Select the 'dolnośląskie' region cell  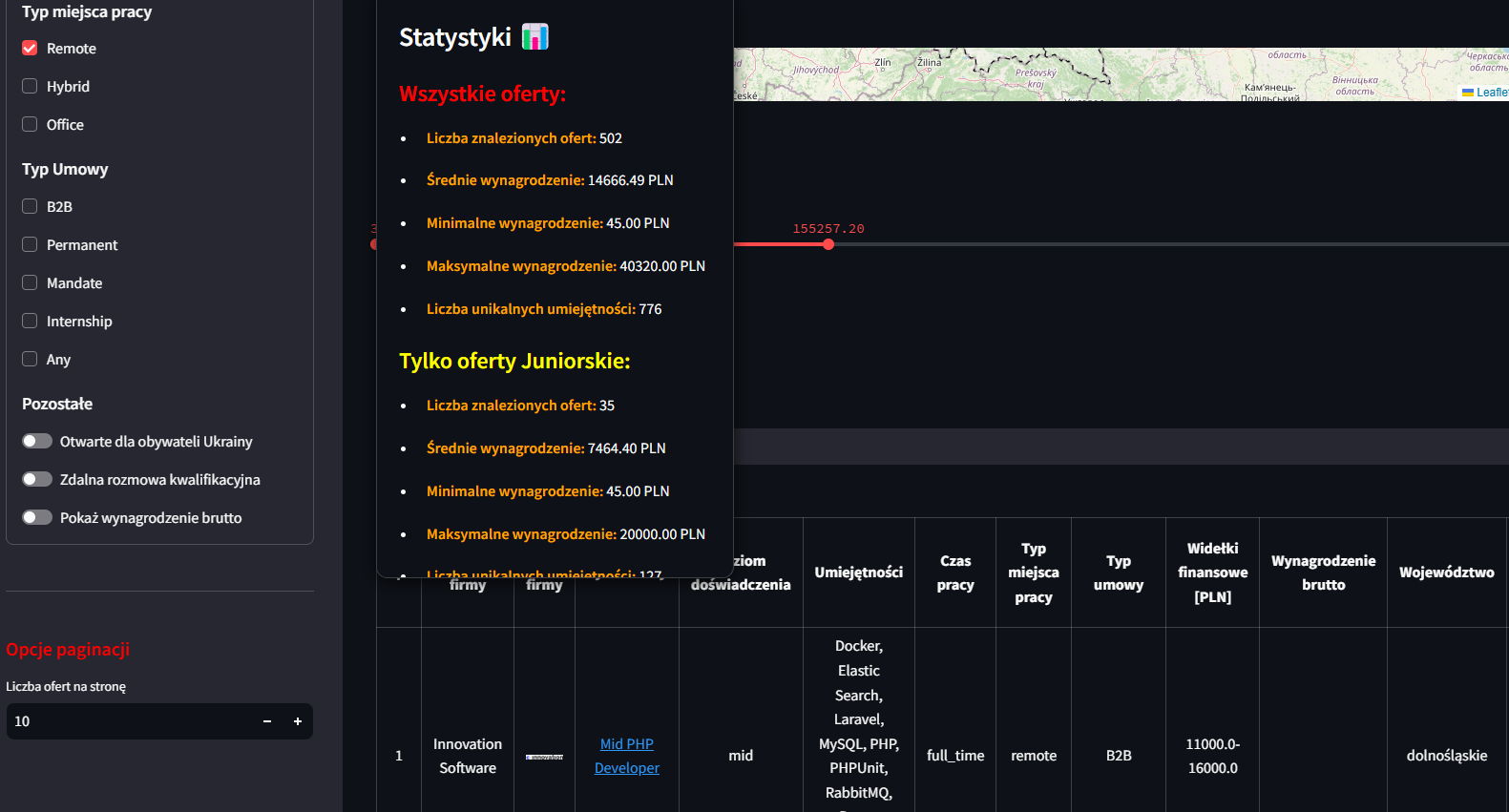pyautogui.click(x=1447, y=756)
